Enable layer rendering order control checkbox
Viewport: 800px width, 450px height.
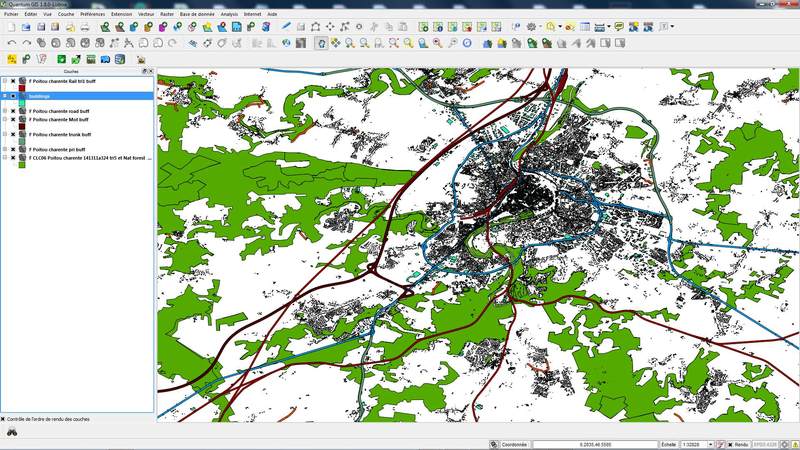pos(4,418)
